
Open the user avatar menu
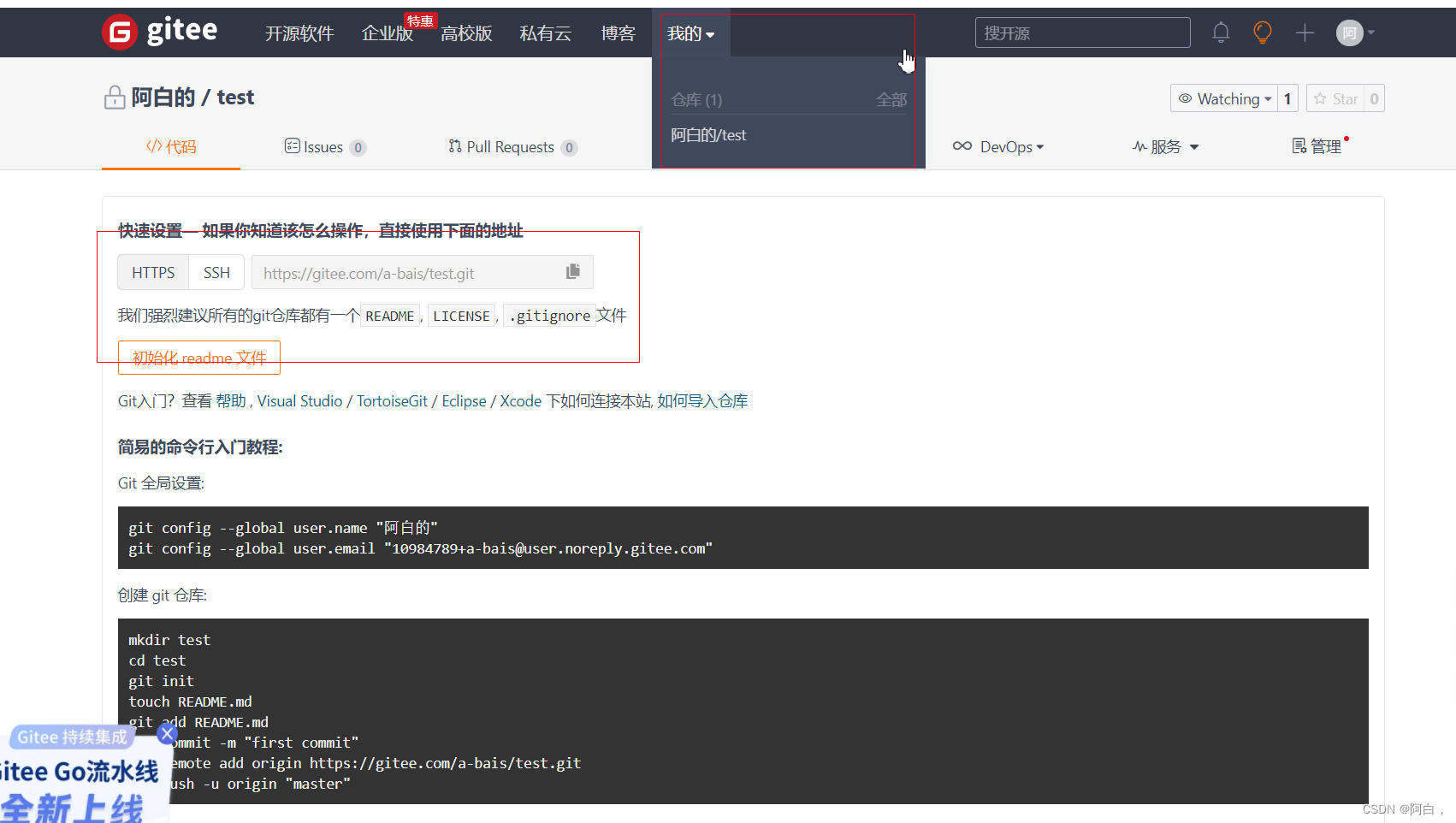tap(1349, 33)
